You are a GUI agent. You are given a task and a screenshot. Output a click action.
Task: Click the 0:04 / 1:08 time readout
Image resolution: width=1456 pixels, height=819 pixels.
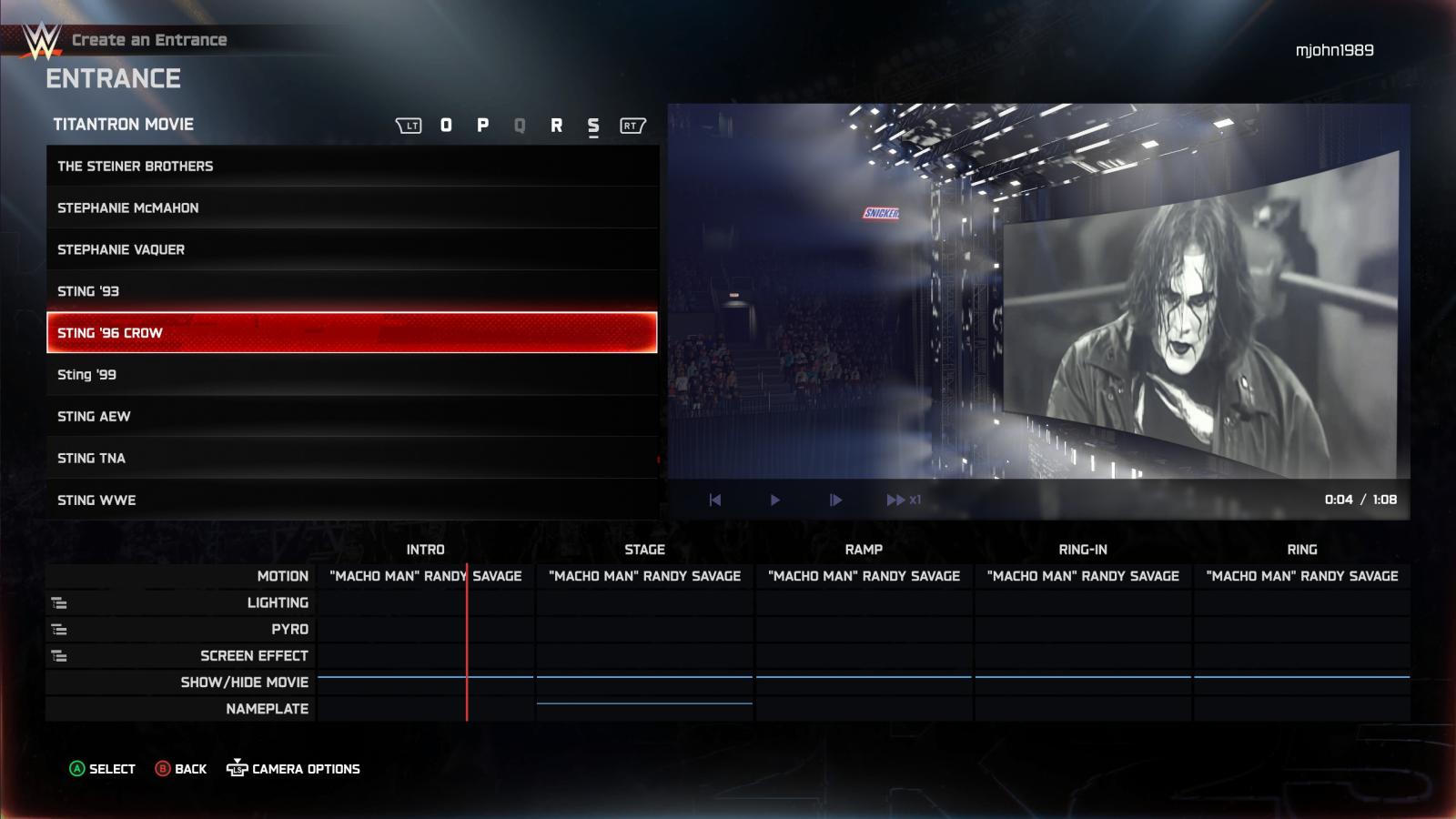(x=1360, y=500)
